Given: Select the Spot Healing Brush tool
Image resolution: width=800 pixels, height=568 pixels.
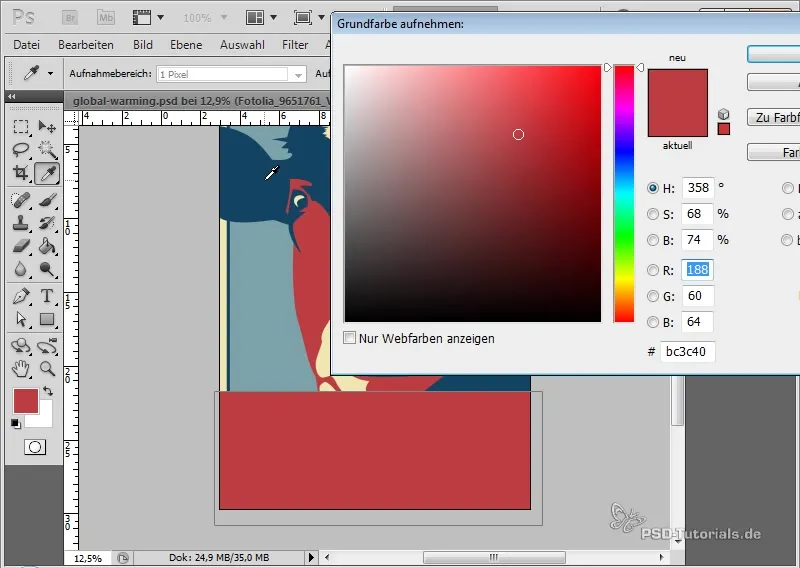Looking at the screenshot, I should coord(21,200).
